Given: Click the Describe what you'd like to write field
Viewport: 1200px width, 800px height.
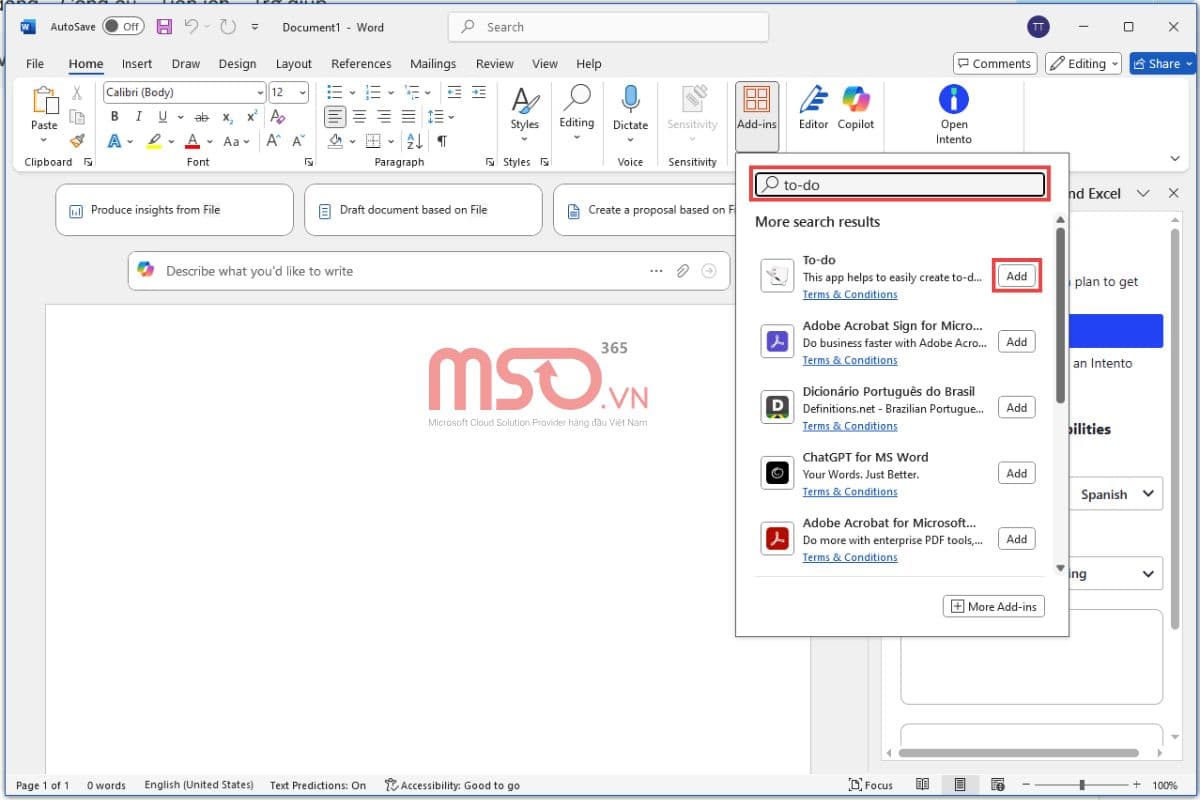Looking at the screenshot, I should tap(429, 271).
